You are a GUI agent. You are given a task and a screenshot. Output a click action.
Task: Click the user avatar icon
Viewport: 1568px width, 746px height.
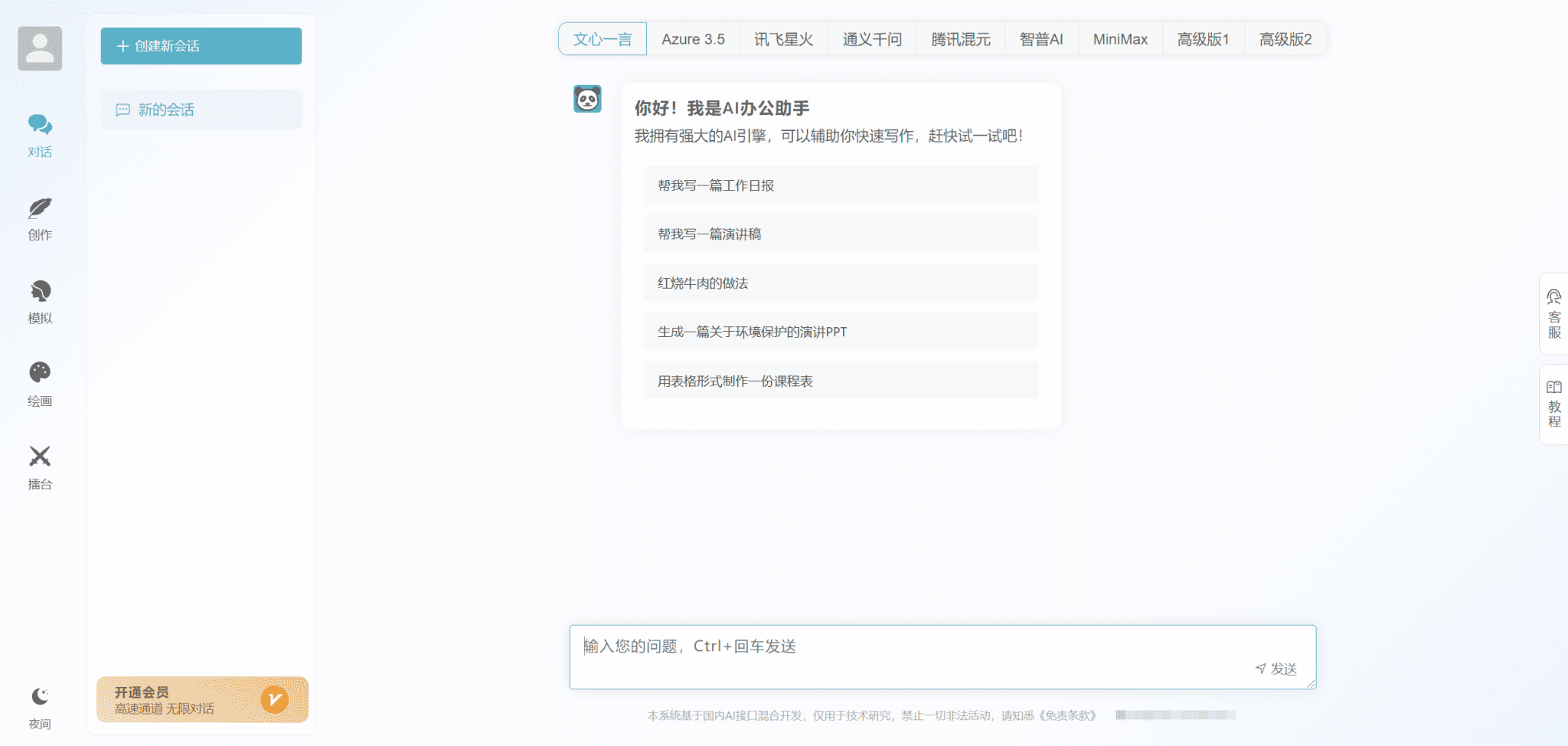click(x=40, y=49)
